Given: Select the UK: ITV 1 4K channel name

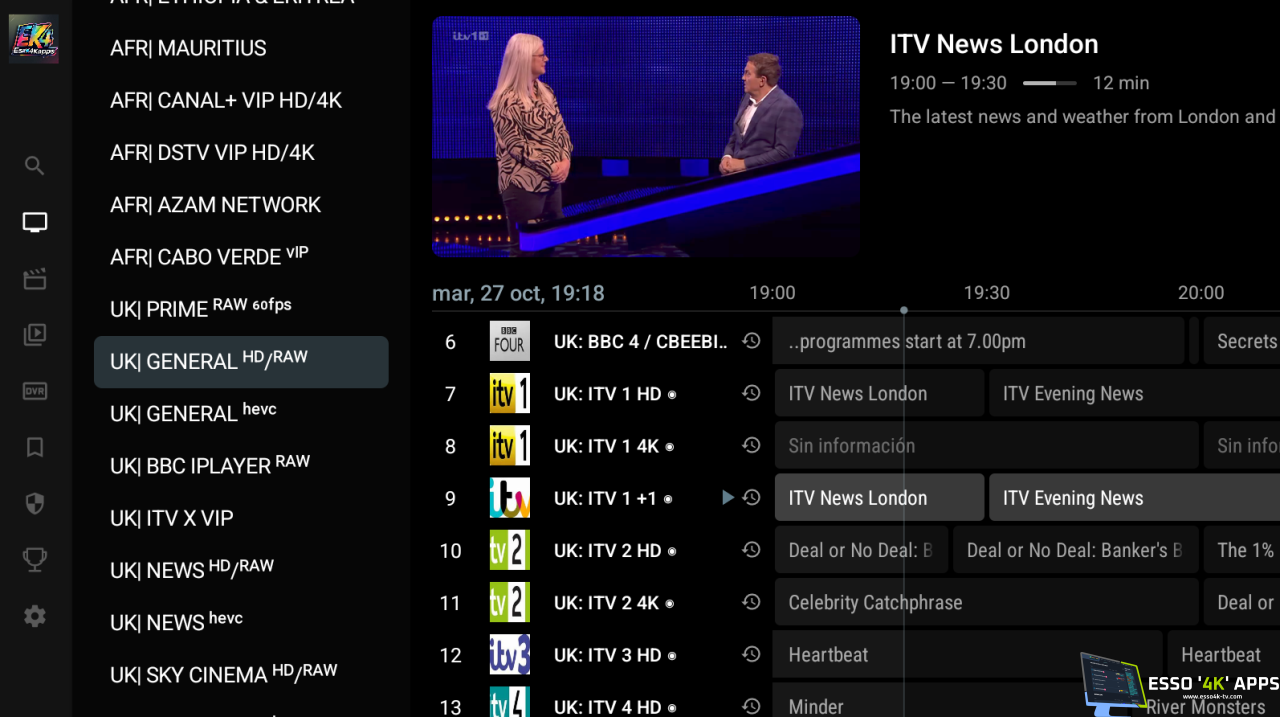Looking at the screenshot, I should pyautogui.click(x=607, y=446).
